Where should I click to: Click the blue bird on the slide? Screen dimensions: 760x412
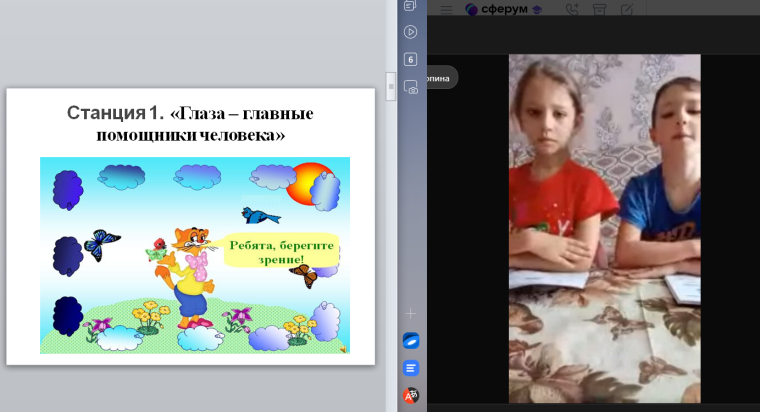261,215
